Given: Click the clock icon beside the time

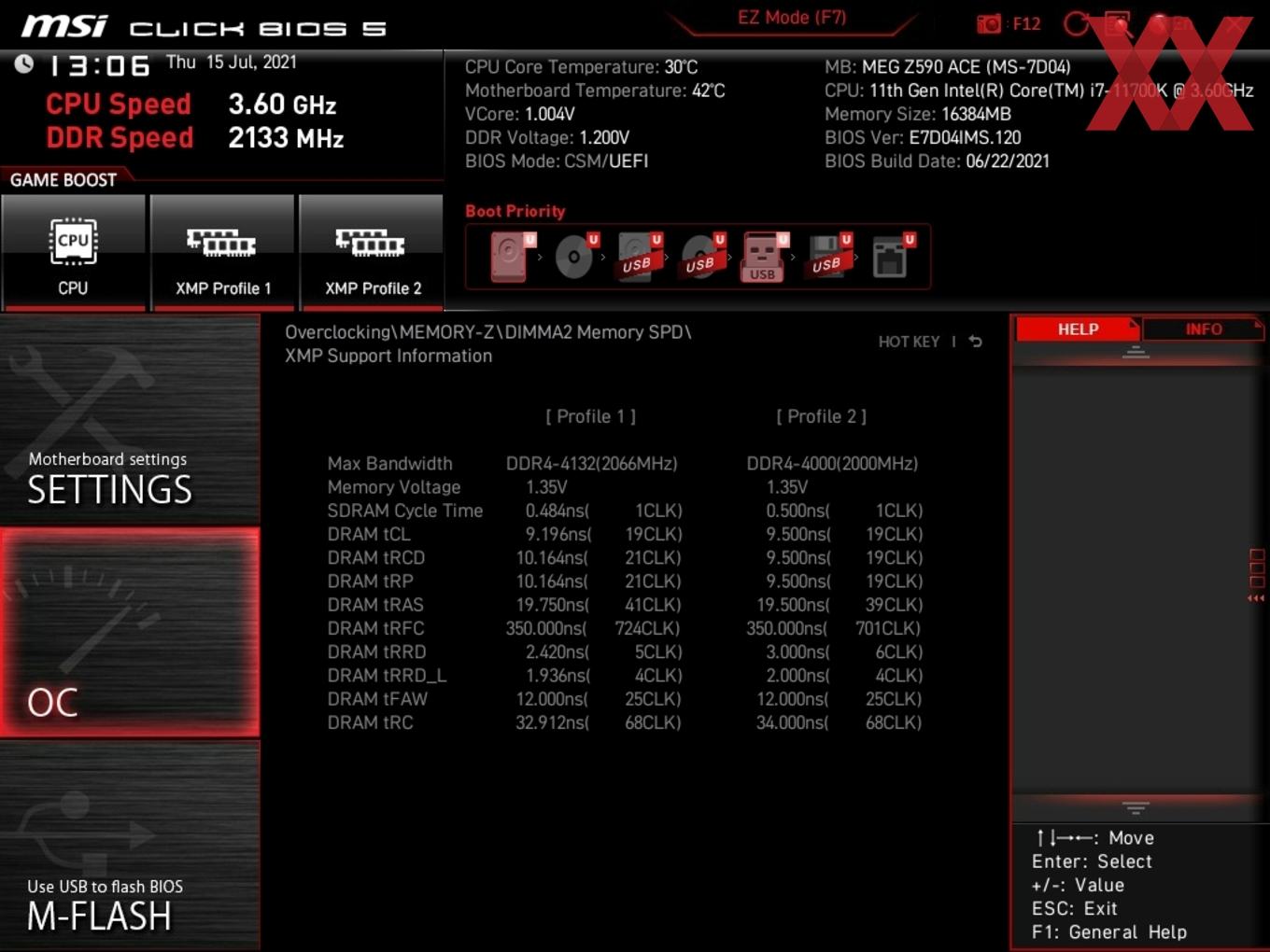Looking at the screenshot, I should [23, 63].
